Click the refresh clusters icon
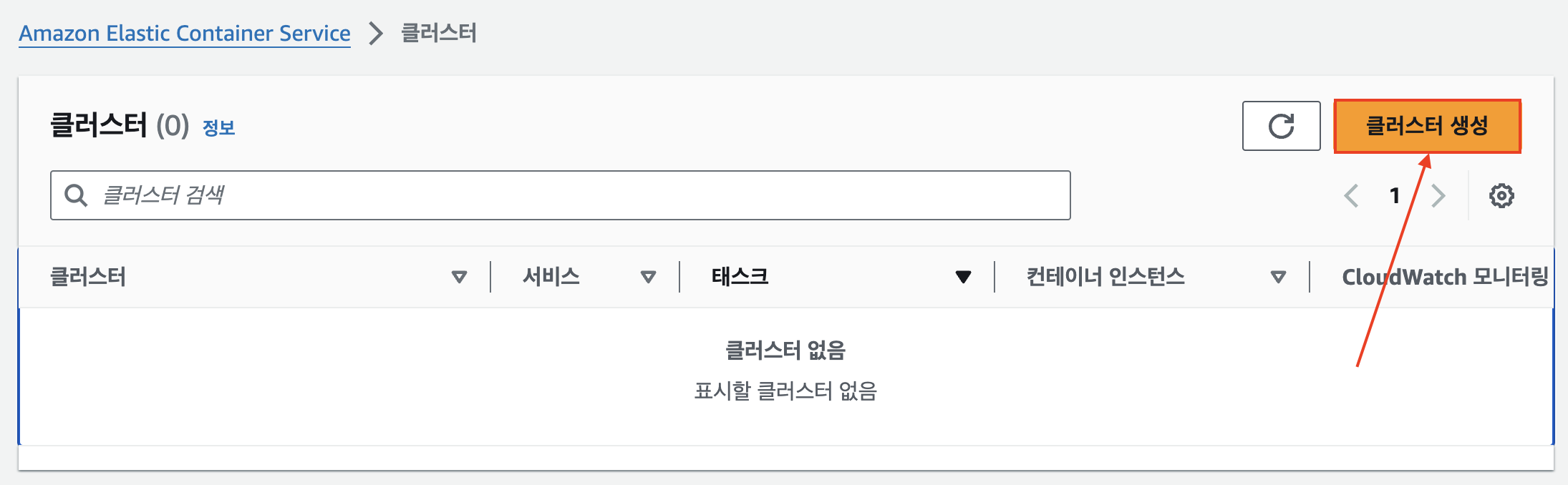 (1281, 127)
